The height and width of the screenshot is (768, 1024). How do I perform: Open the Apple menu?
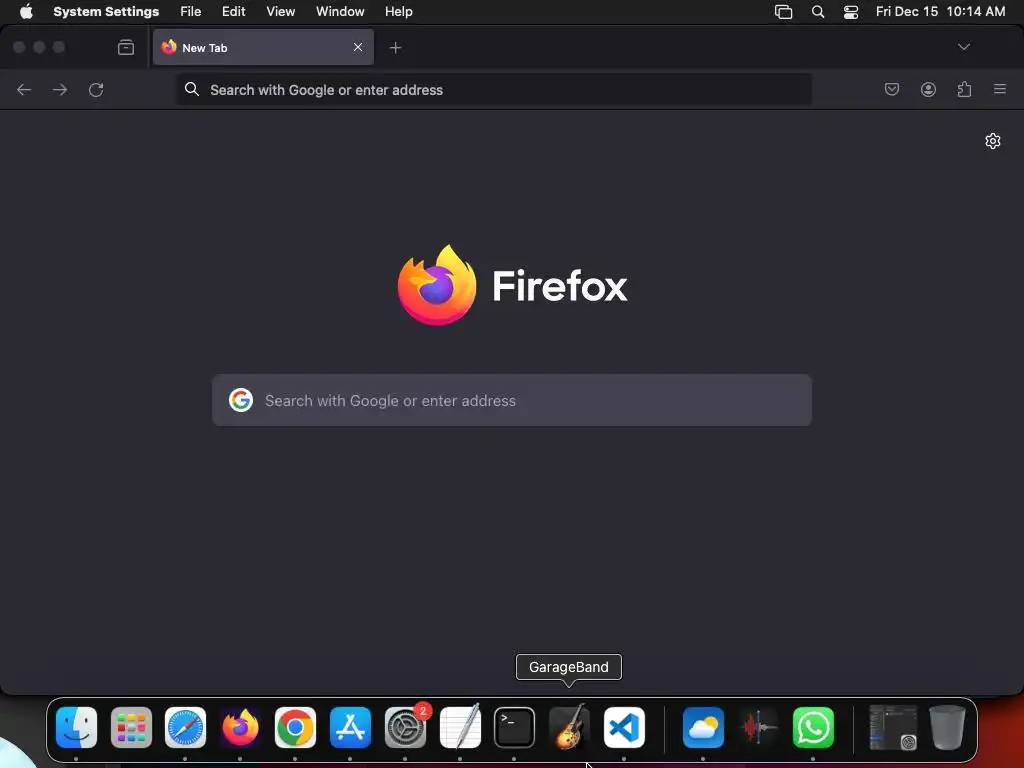[x=26, y=12]
